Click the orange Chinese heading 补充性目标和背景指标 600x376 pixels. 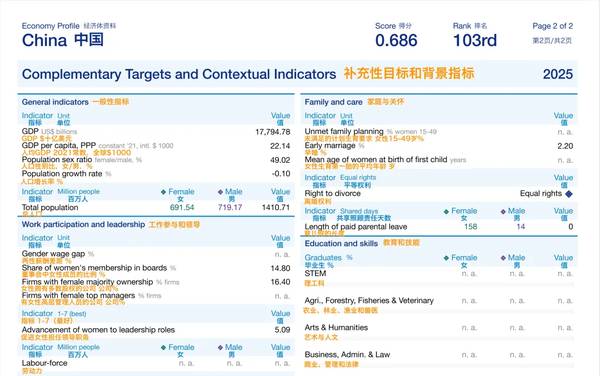(409, 73)
